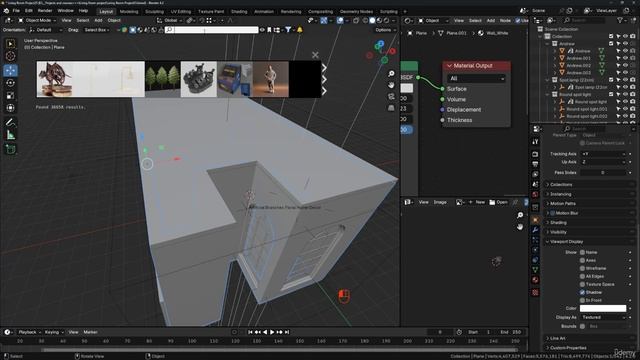Image resolution: width=640 pixels, height=360 pixels.
Task: Open the Render menu
Action: point(45,11)
